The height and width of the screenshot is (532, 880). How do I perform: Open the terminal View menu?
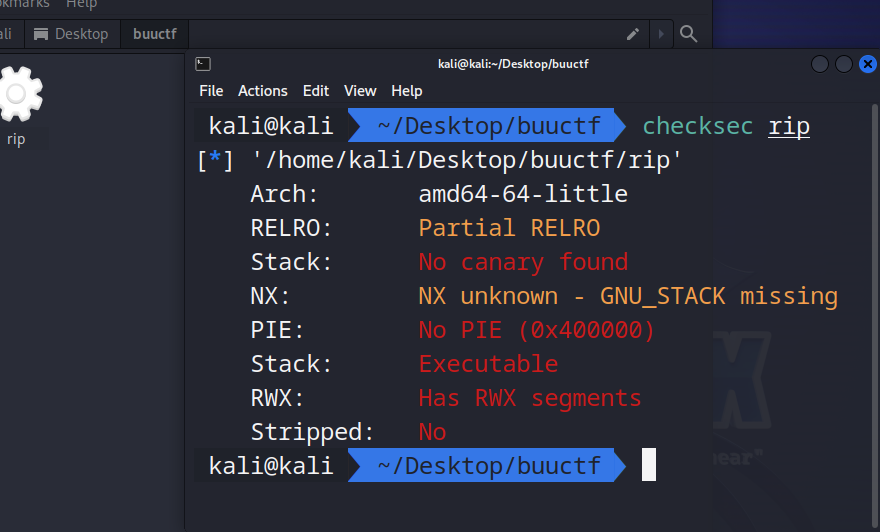360,91
